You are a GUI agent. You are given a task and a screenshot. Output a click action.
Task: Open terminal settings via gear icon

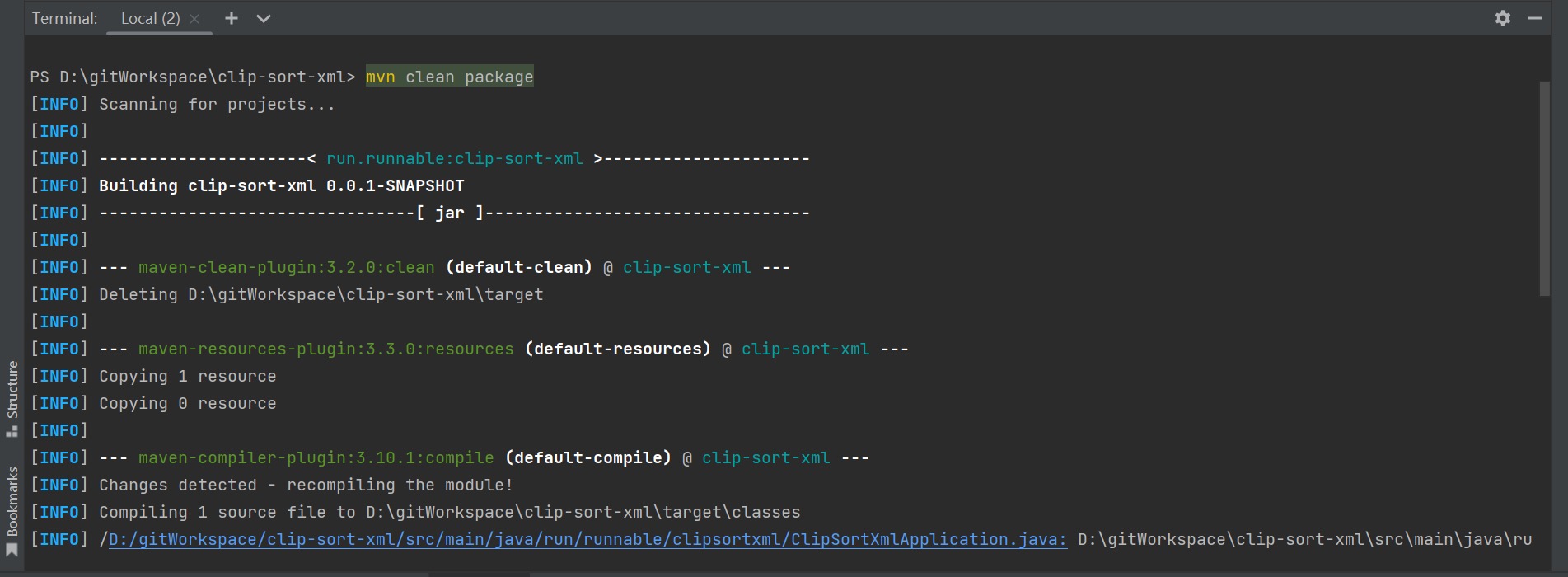[1503, 18]
